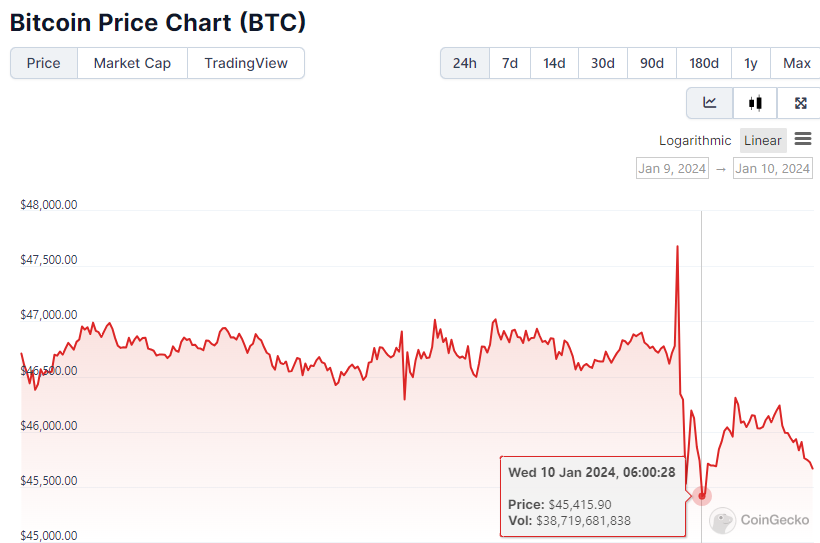Viewport: 820px width, 543px height.
Task: View Max price history
Action: click(x=797, y=63)
